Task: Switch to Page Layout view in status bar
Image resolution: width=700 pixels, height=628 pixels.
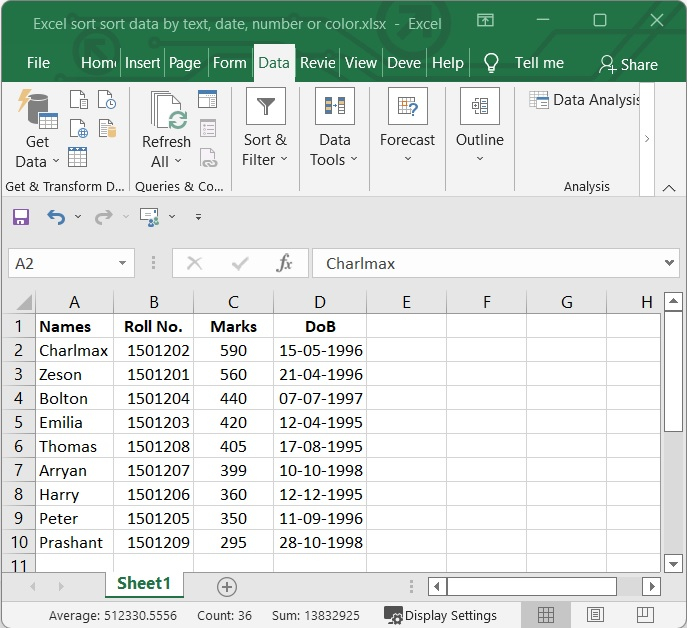Action: pyautogui.click(x=595, y=615)
